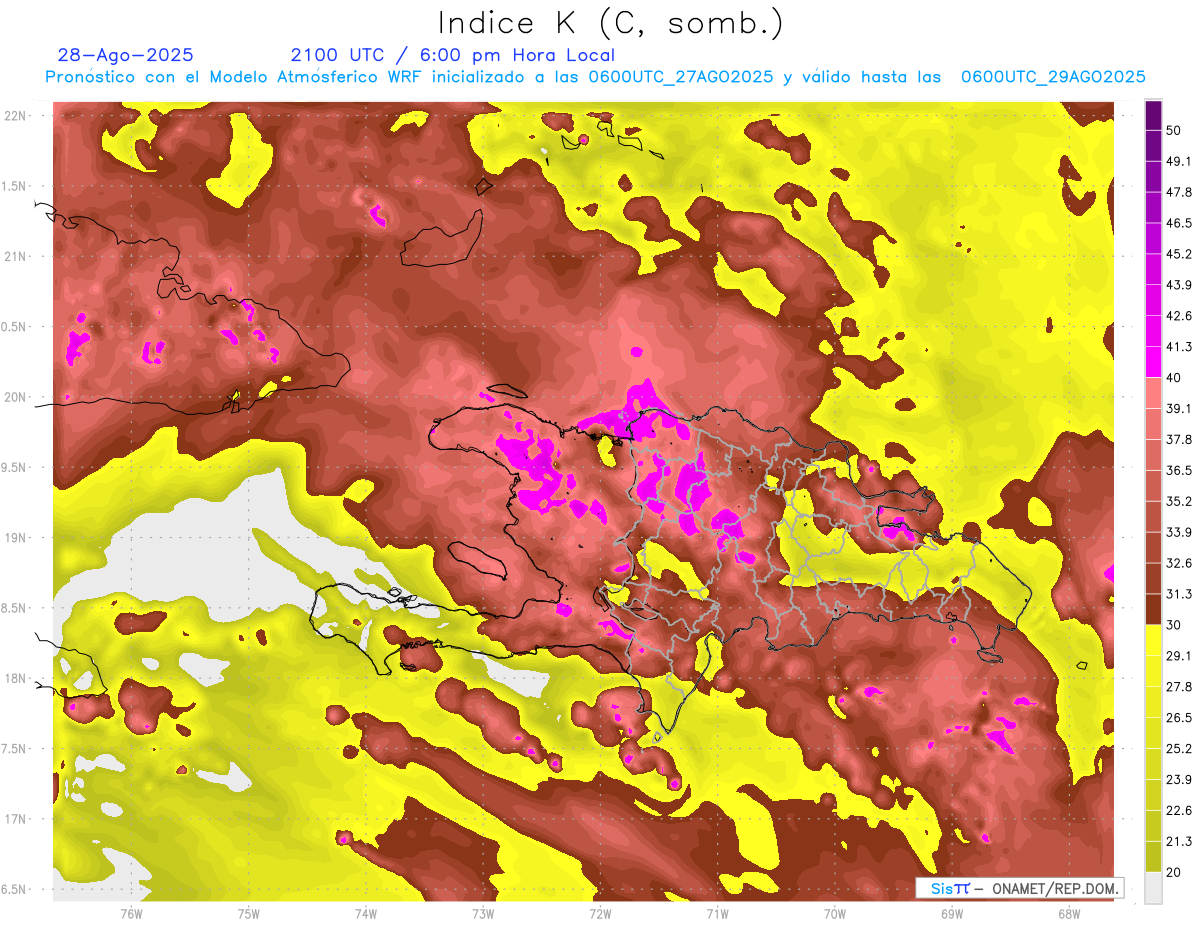Click the legend value "22.6"
The width and height of the screenshot is (1200, 927).
pos(1178,811)
